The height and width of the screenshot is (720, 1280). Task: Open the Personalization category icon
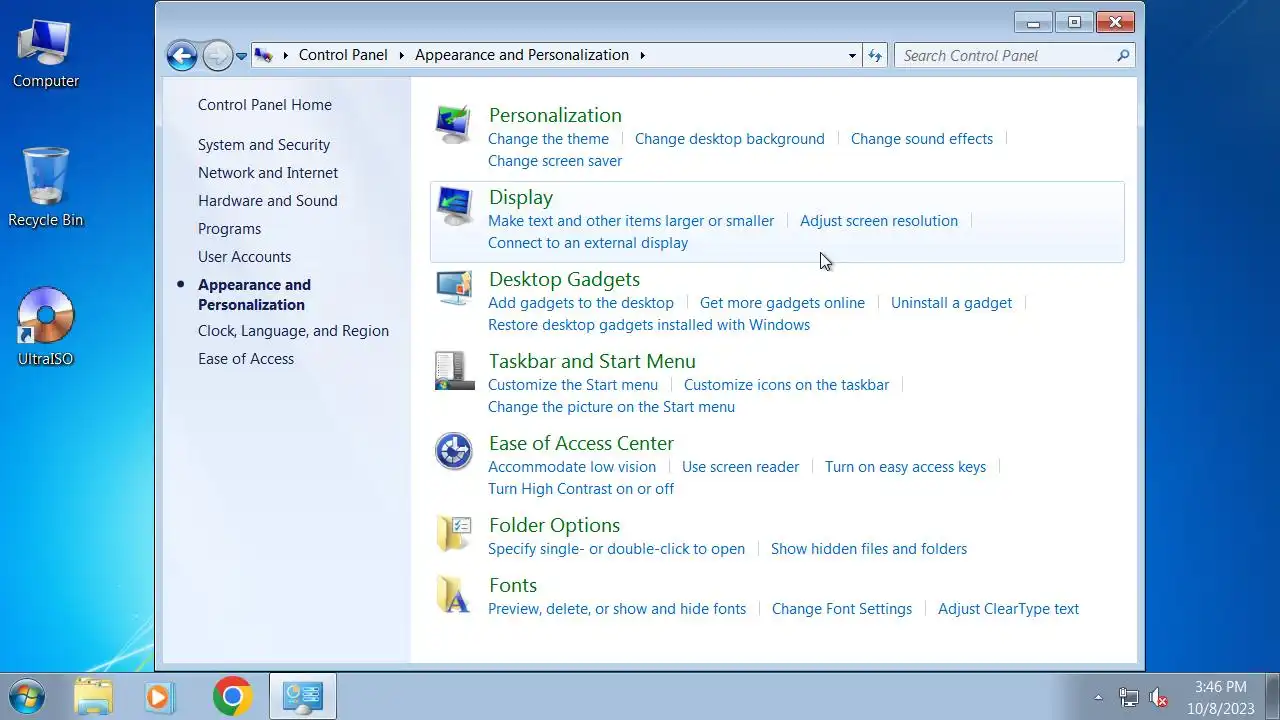(x=453, y=124)
